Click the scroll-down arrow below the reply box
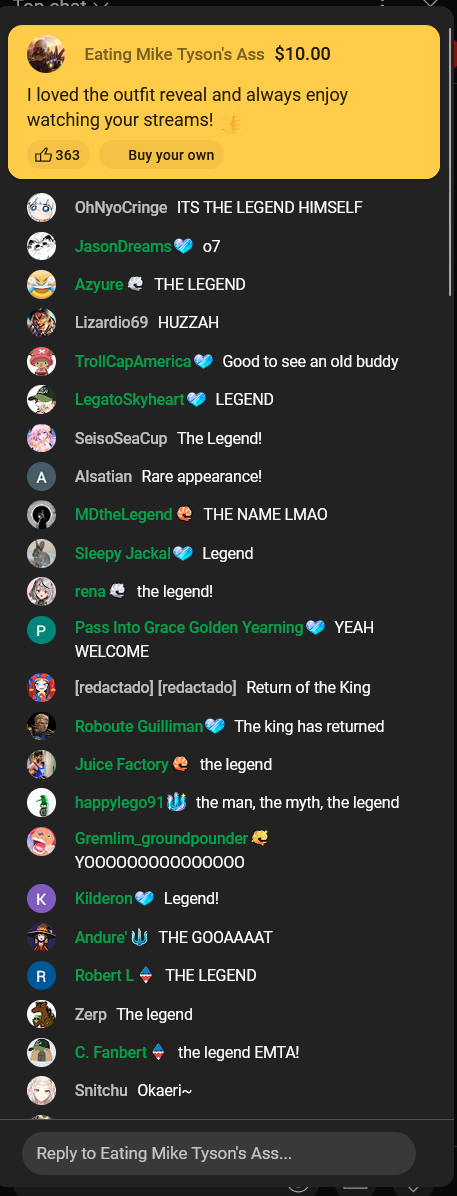Image resolution: width=457 pixels, height=1196 pixels. click(412, 1189)
